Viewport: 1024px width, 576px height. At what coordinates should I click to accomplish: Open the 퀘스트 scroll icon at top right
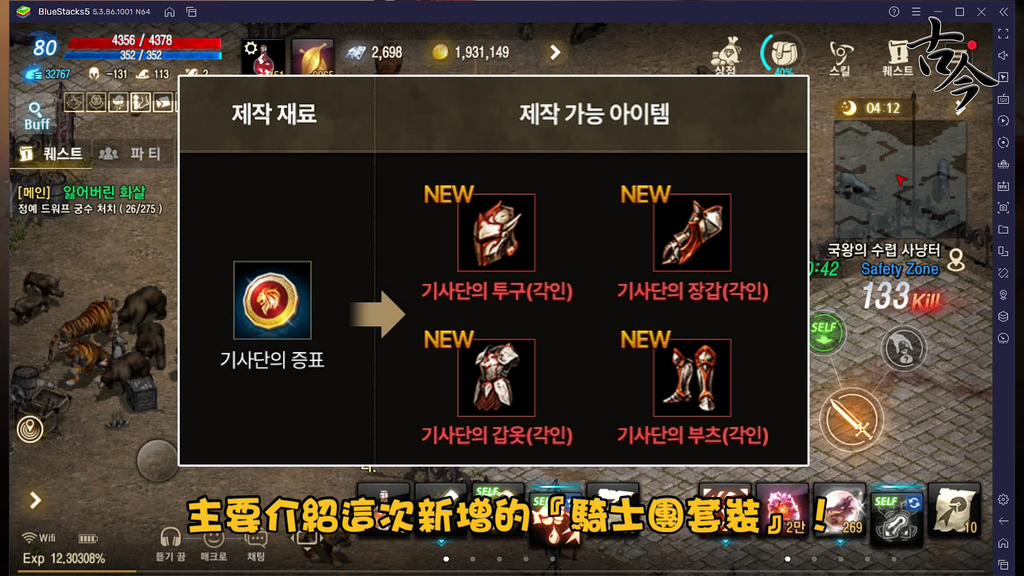coord(898,57)
